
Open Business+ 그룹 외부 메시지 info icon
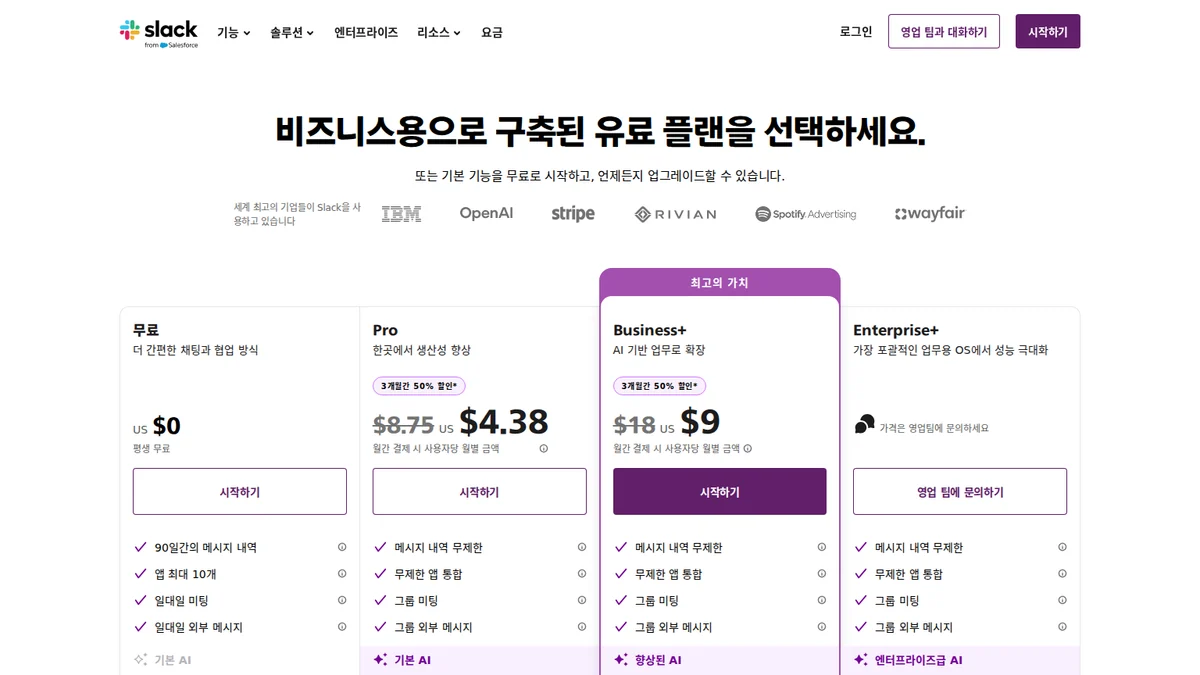point(822,627)
